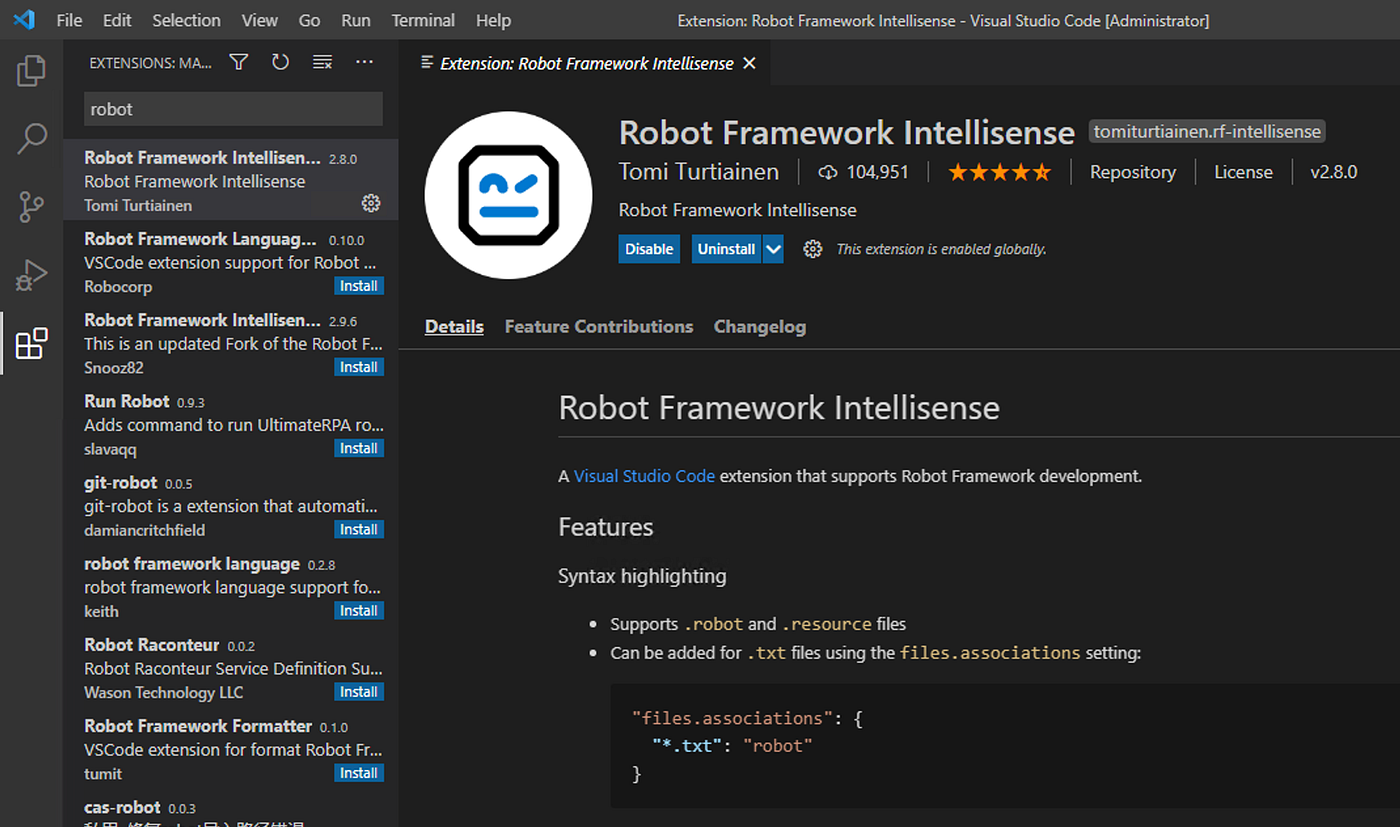Image resolution: width=1400 pixels, height=827 pixels.
Task: Click the Visual Studio Code link
Action: tap(644, 476)
